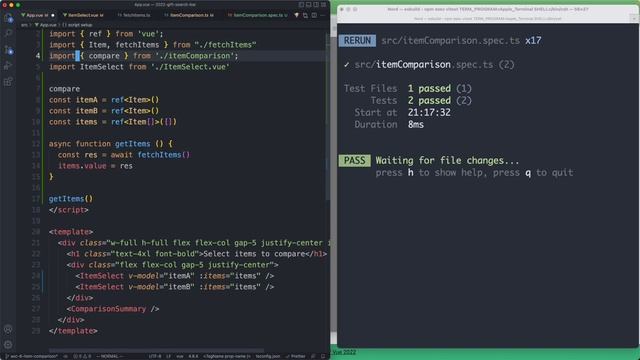Click the Duration 8ms value in terminal
This screenshot has height=360, width=640.
pyautogui.click(x=416, y=125)
